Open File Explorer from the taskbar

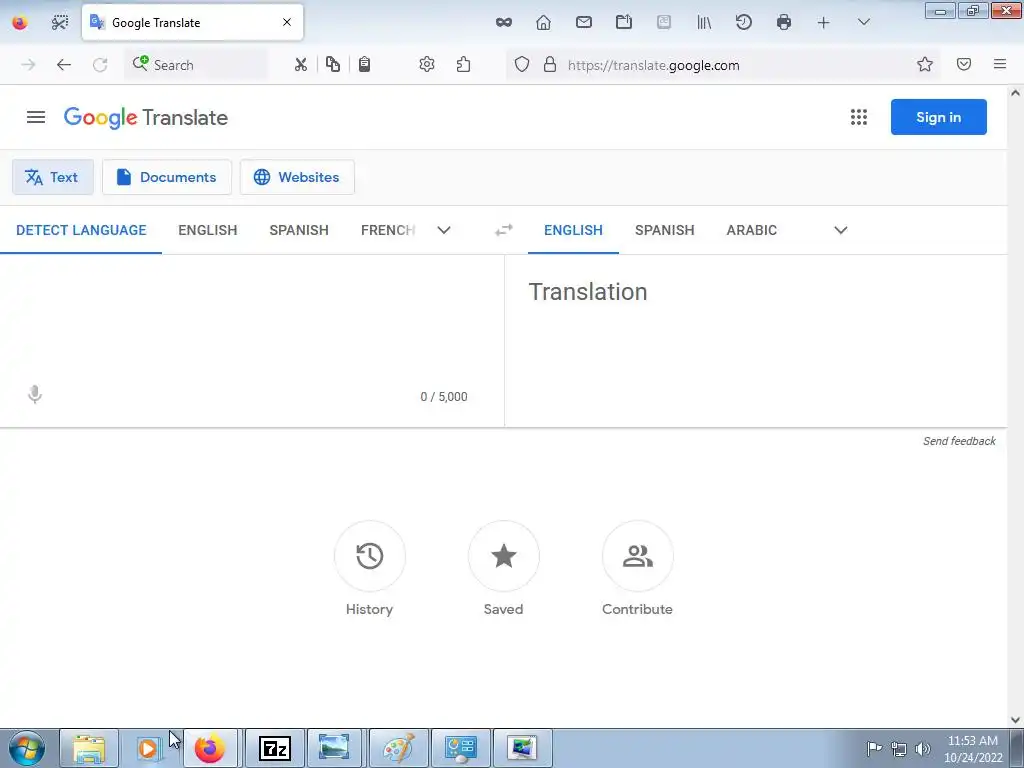(89, 748)
